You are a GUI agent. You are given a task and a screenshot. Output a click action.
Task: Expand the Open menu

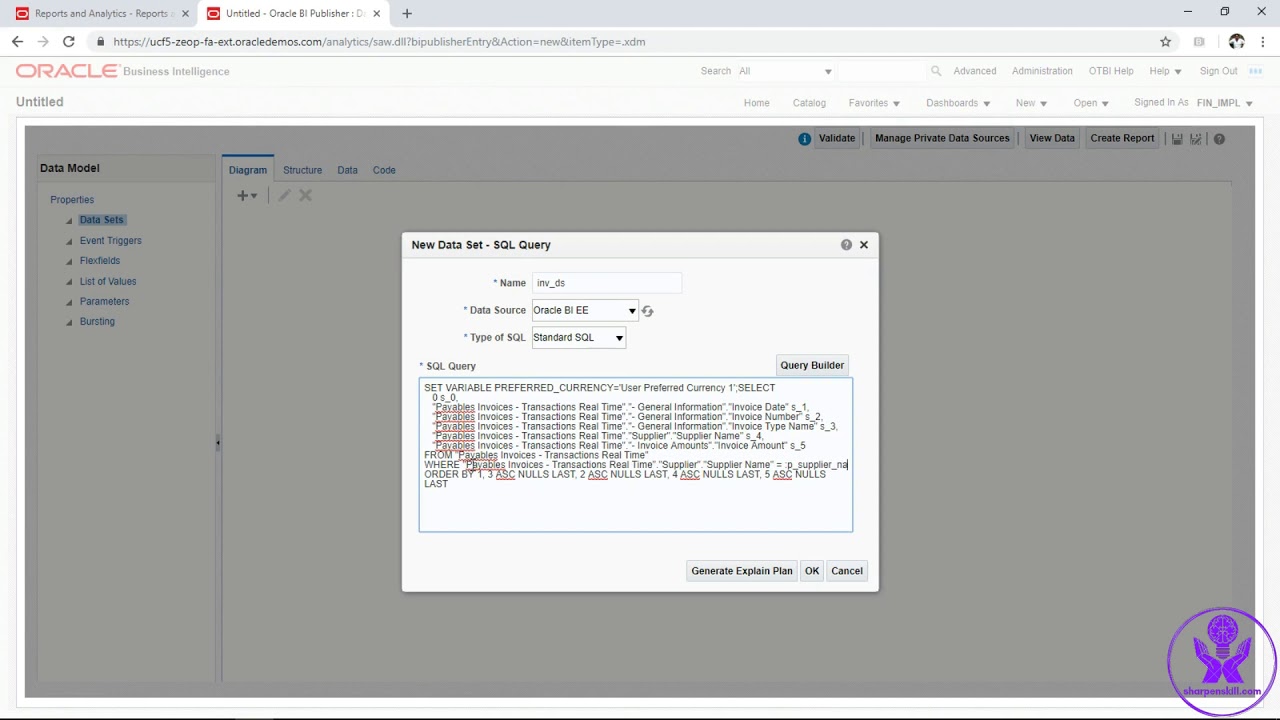coord(1091,103)
